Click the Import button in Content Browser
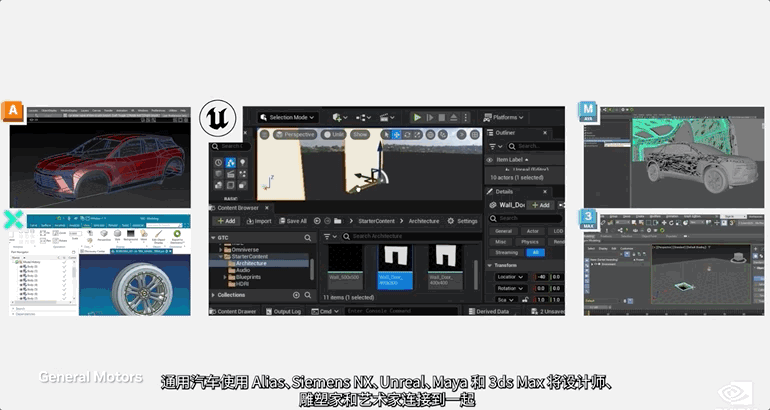Viewport: 770px width, 410px height. tap(259, 221)
